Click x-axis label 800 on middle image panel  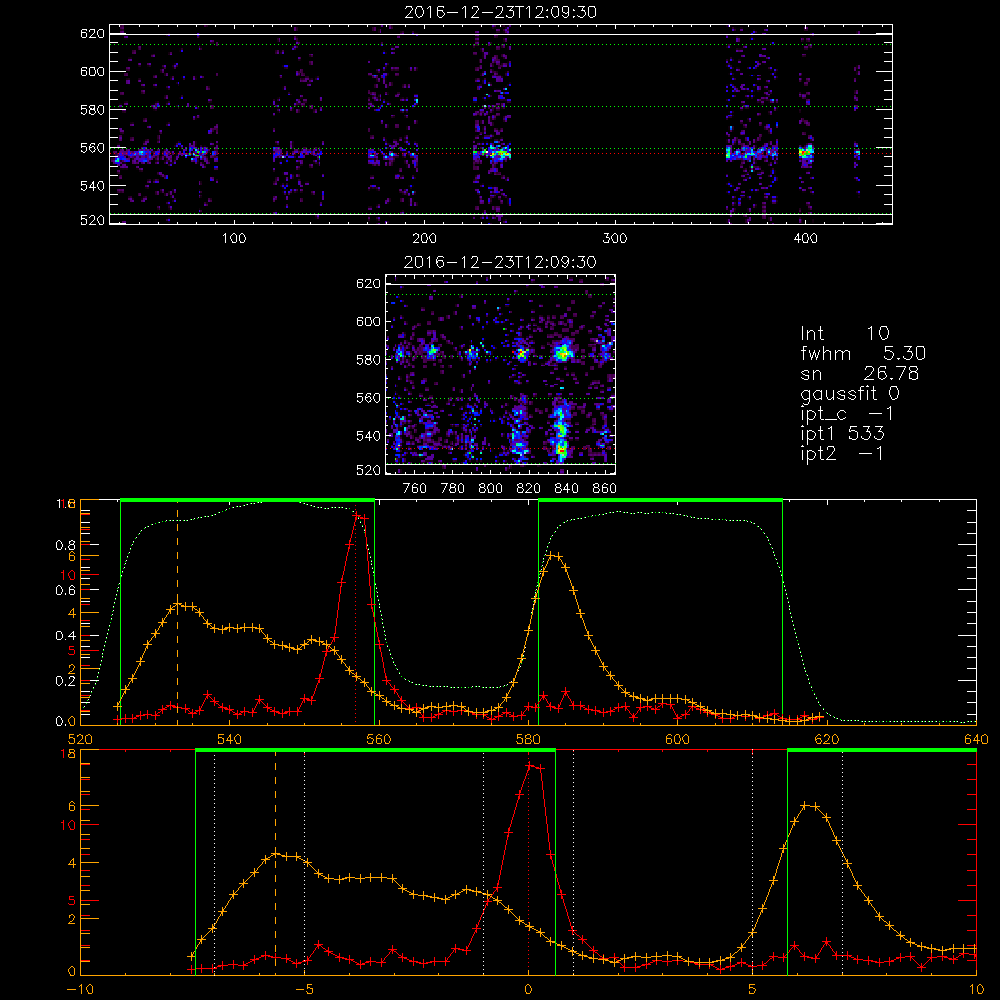tap(490, 489)
